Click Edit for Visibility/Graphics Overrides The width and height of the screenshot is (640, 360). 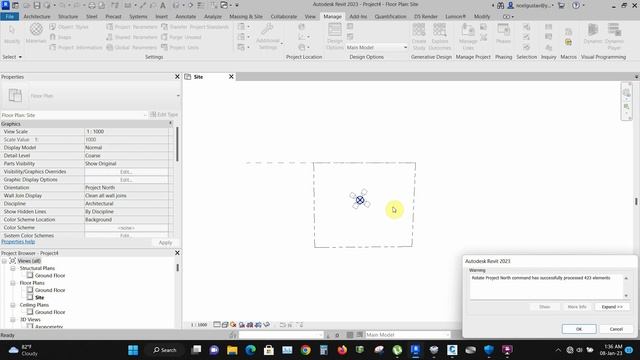click(126, 172)
